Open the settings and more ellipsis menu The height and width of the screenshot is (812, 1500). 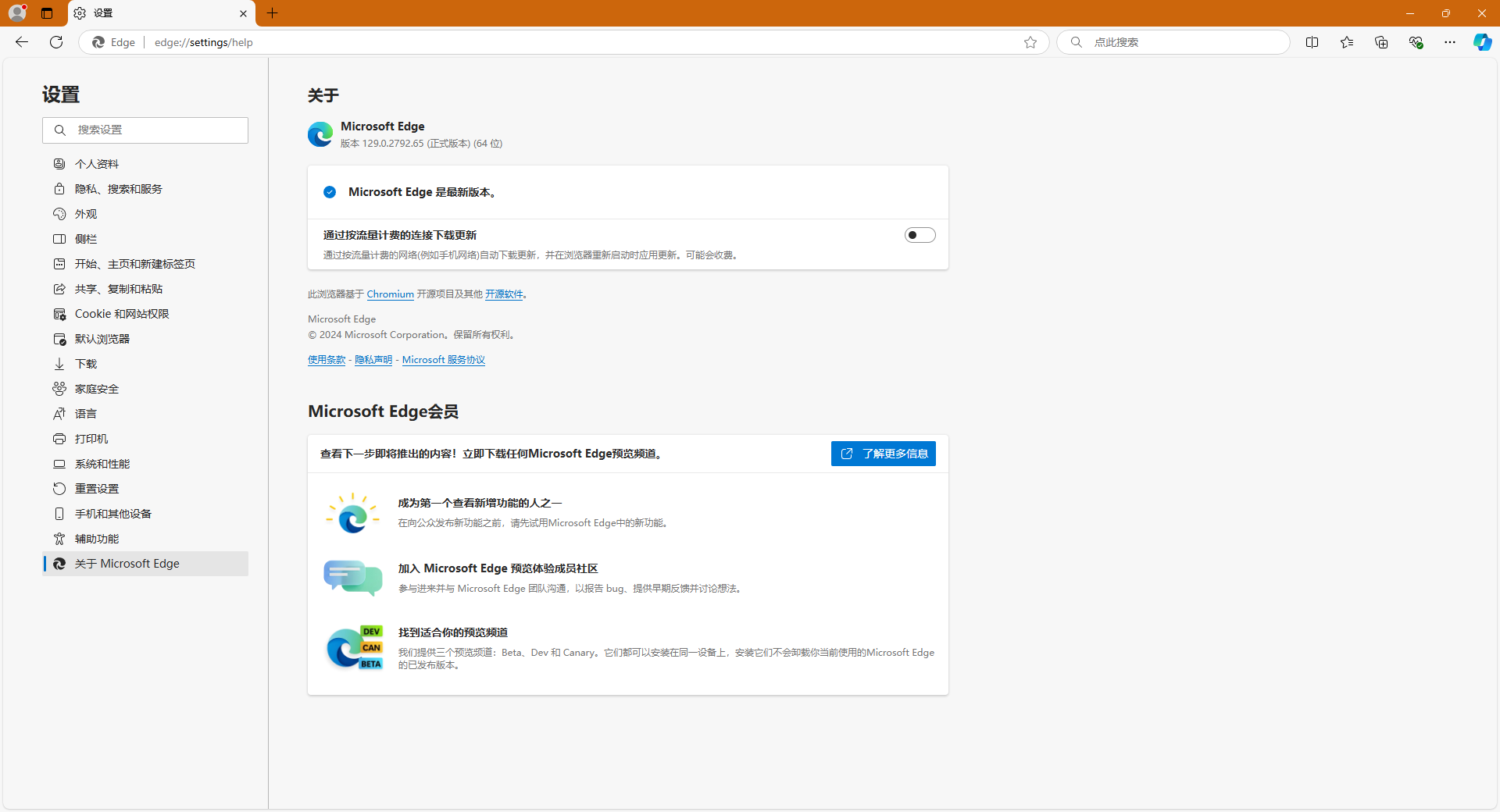pos(1450,42)
